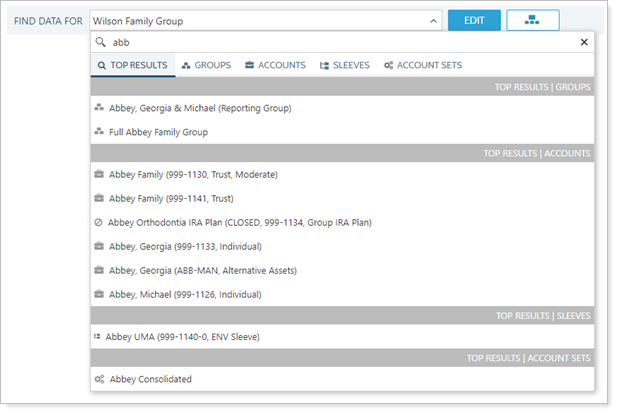Select Abbey, Georgia & Michael Reporting Group

click(x=200, y=108)
